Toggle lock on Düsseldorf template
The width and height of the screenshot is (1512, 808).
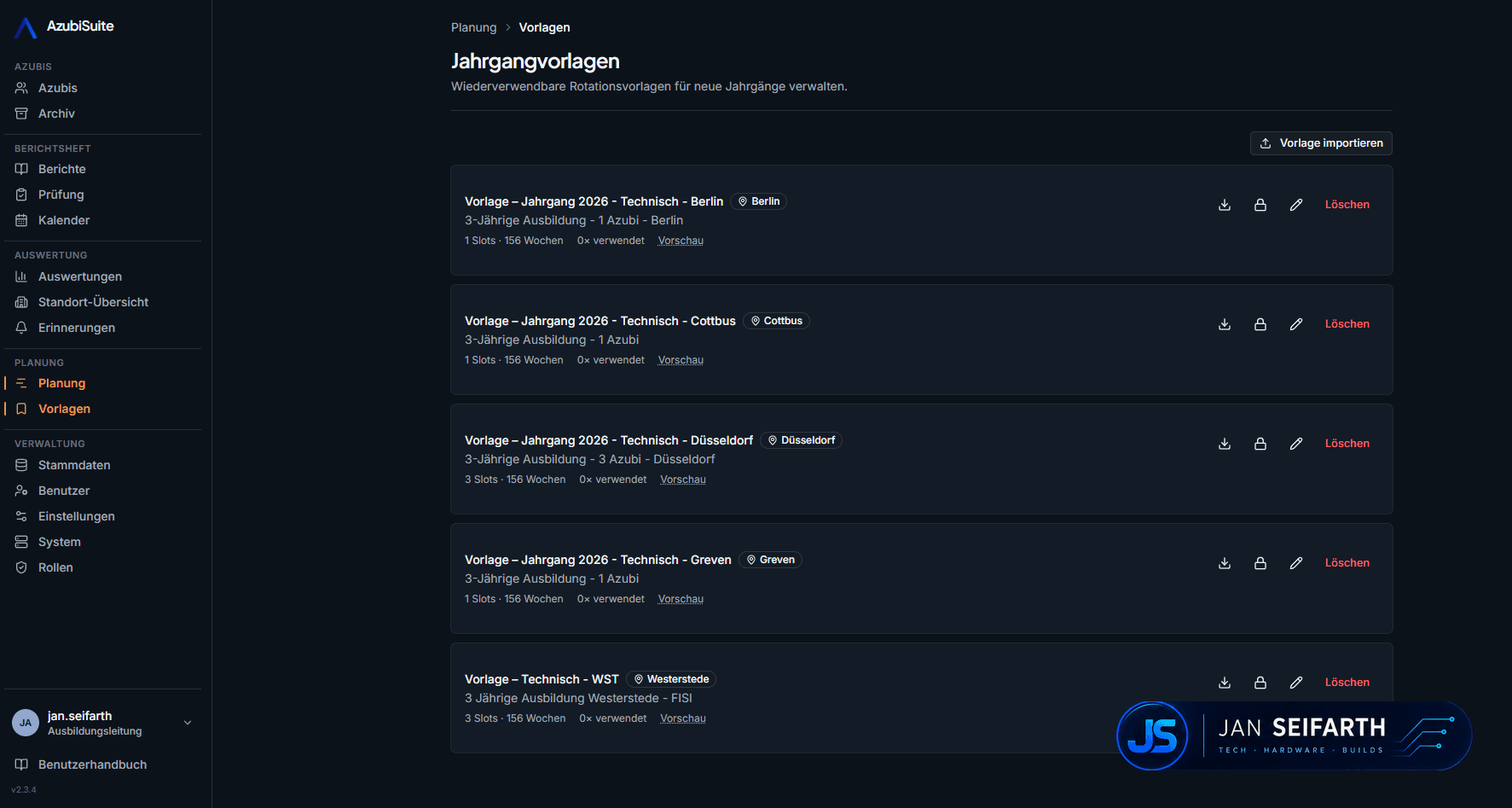pos(1260,444)
